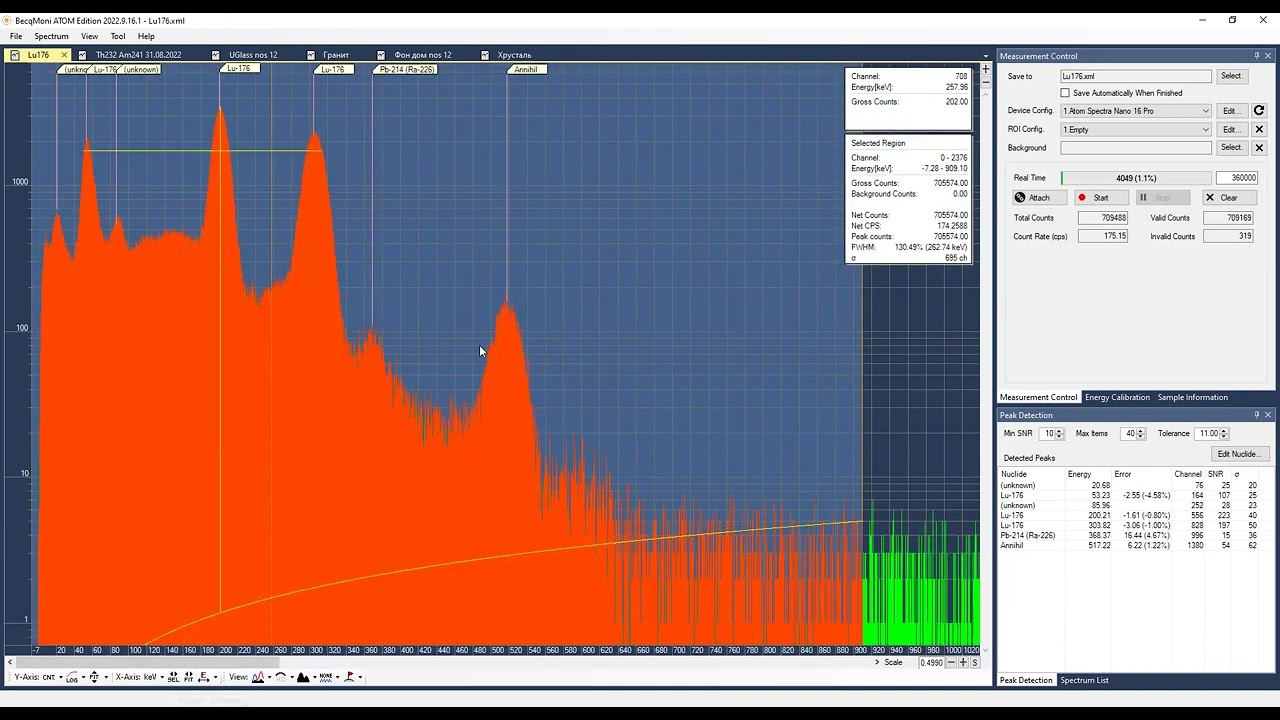Viewport: 1280px width, 720px height.
Task: Click Edit next to Device Config
Action: coord(1231,111)
